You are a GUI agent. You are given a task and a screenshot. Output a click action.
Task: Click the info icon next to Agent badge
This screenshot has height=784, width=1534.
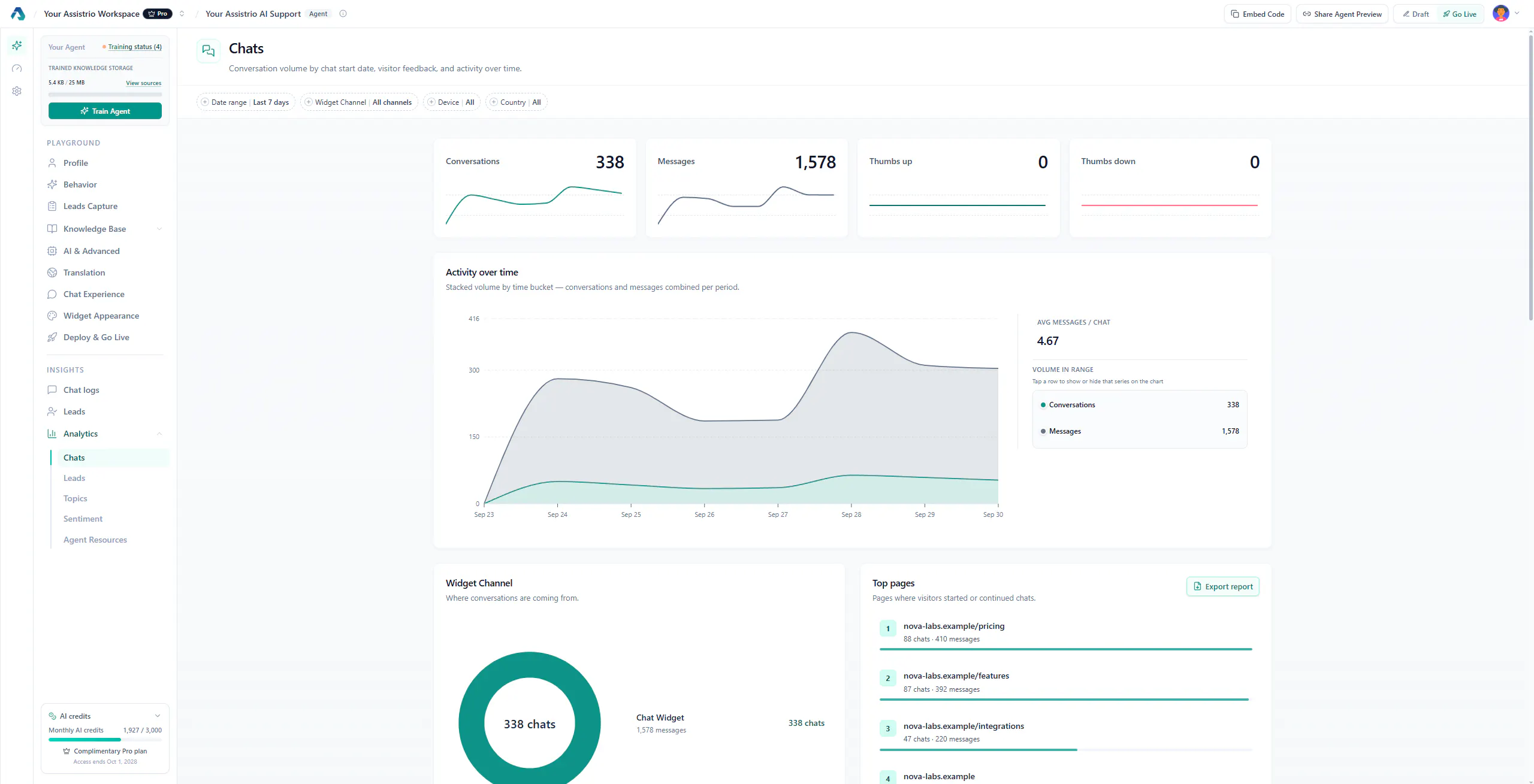(x=343, y=14)
